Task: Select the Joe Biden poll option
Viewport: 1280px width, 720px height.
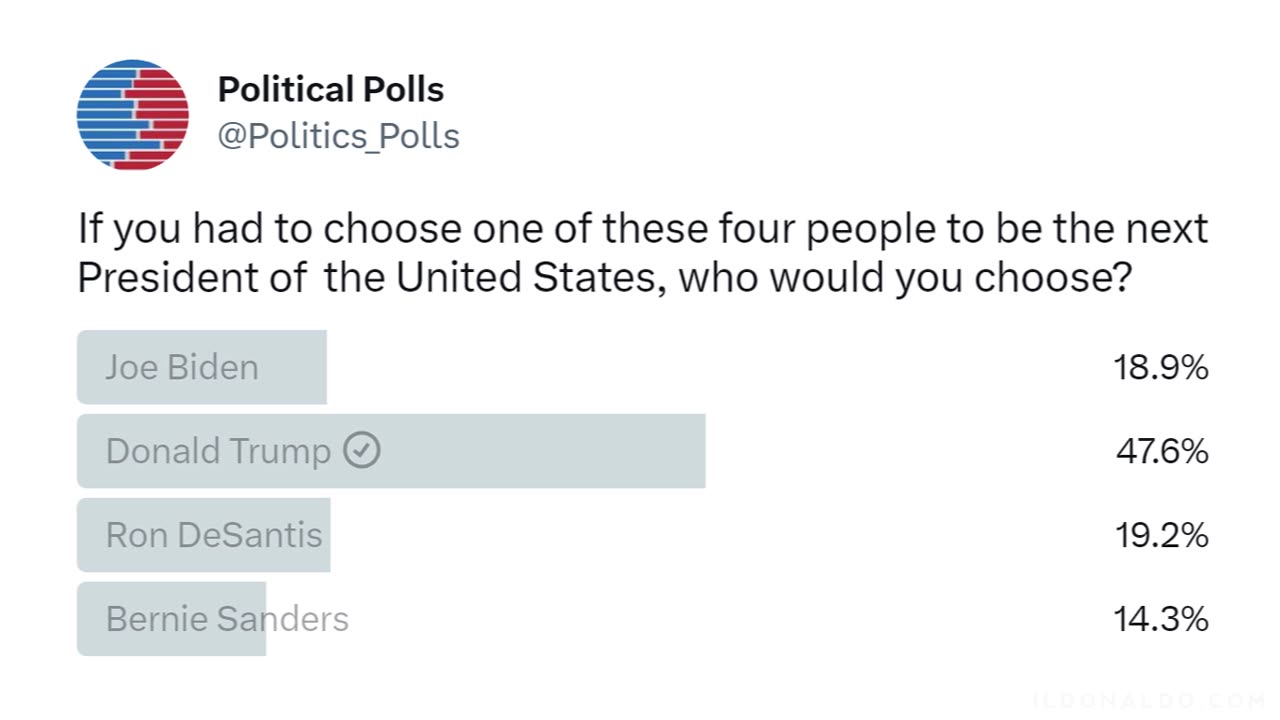Action: (x=182, y=368)
